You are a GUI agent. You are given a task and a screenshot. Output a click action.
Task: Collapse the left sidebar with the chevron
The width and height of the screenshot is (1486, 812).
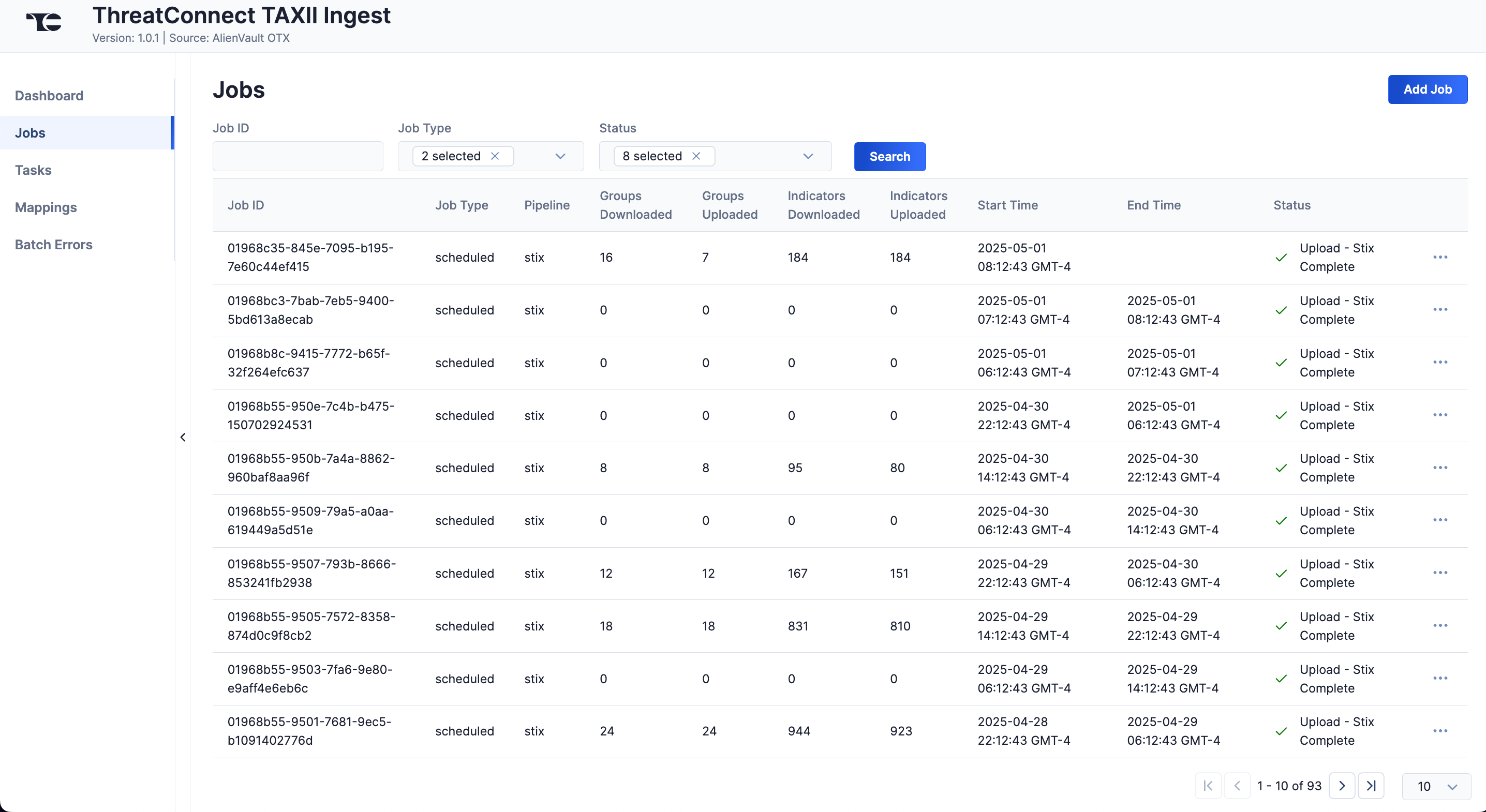point(183,437)
